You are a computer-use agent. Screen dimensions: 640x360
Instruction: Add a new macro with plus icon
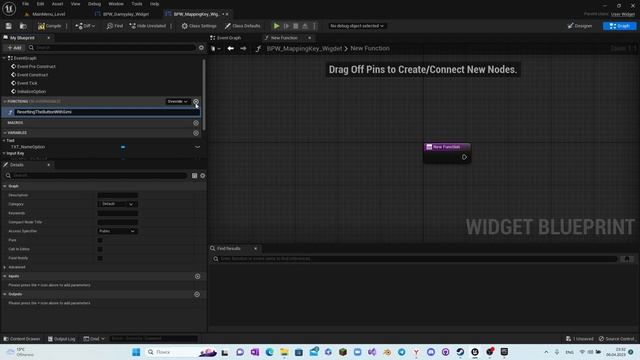click(196, 122)
